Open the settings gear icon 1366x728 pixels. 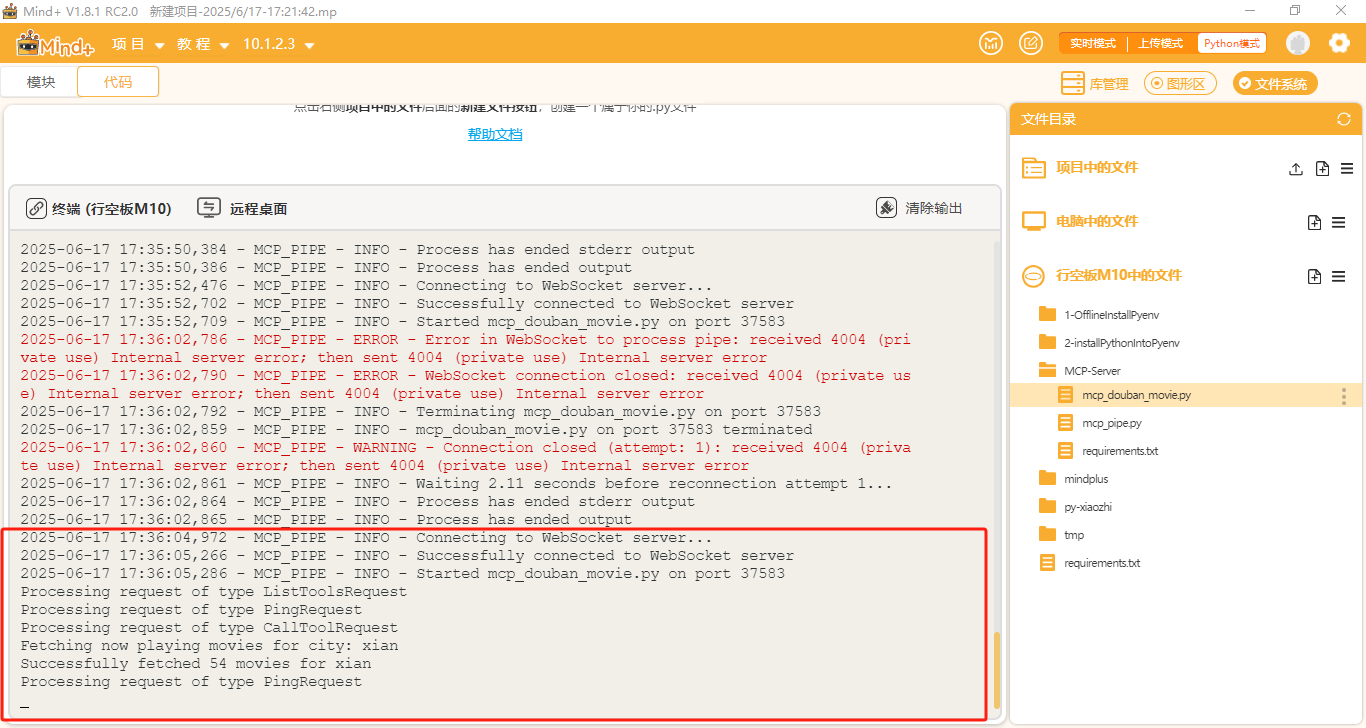coord(1339,43)
